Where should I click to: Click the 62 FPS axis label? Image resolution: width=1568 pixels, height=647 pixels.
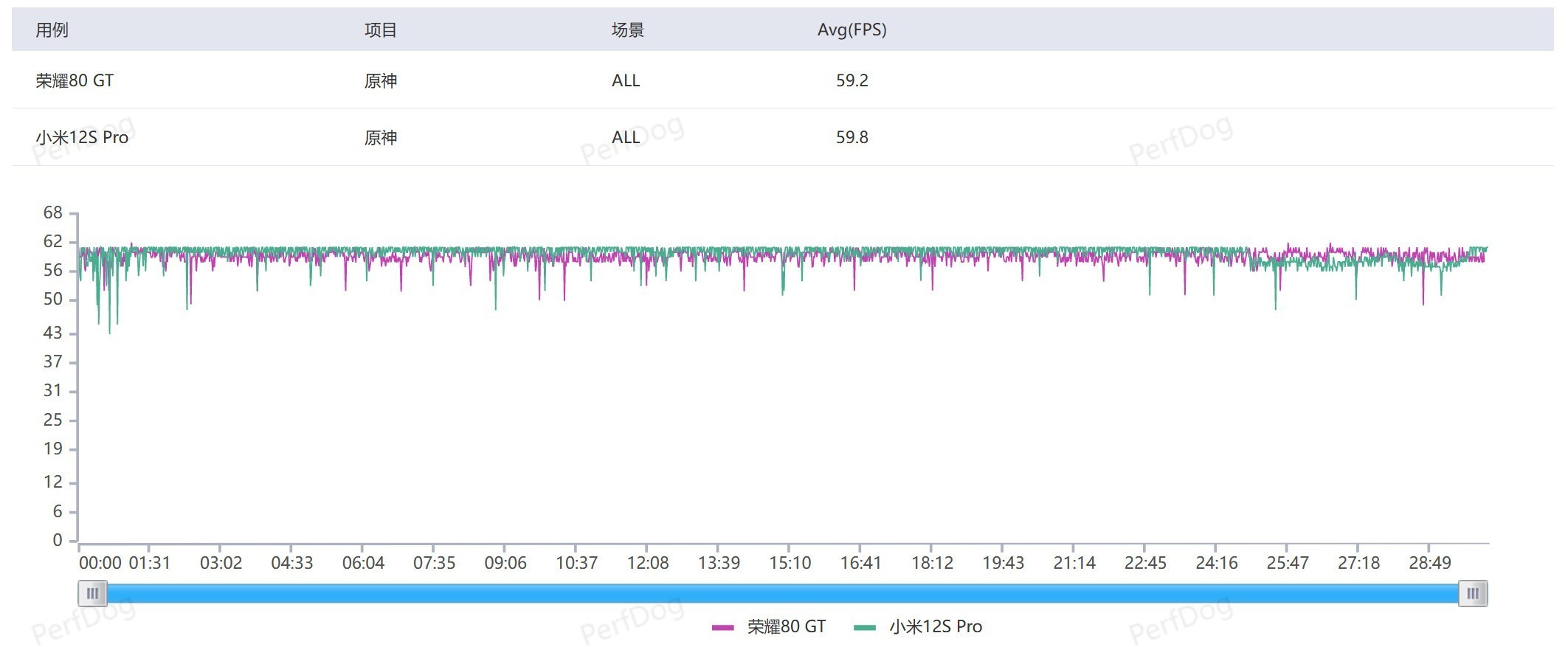(53, 242)
